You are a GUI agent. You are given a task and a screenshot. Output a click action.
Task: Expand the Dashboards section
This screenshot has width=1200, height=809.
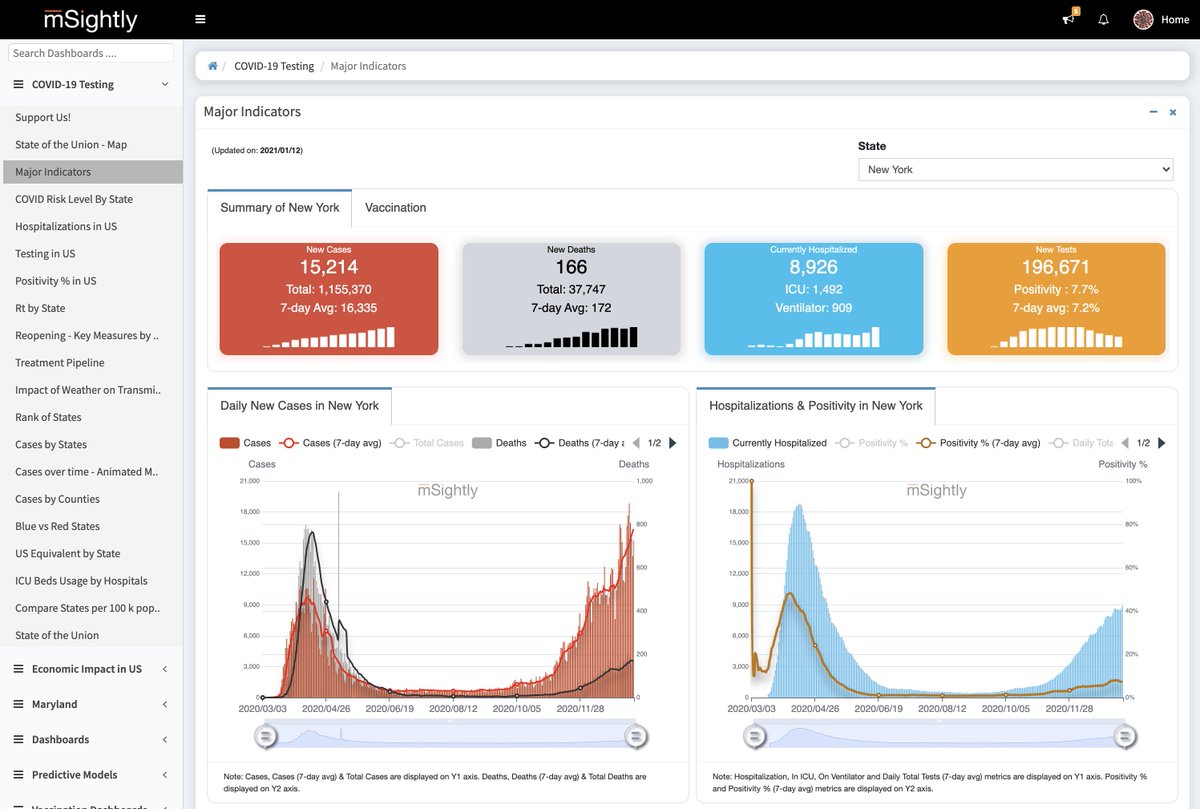pyautogui.click(x=91, y=739)
